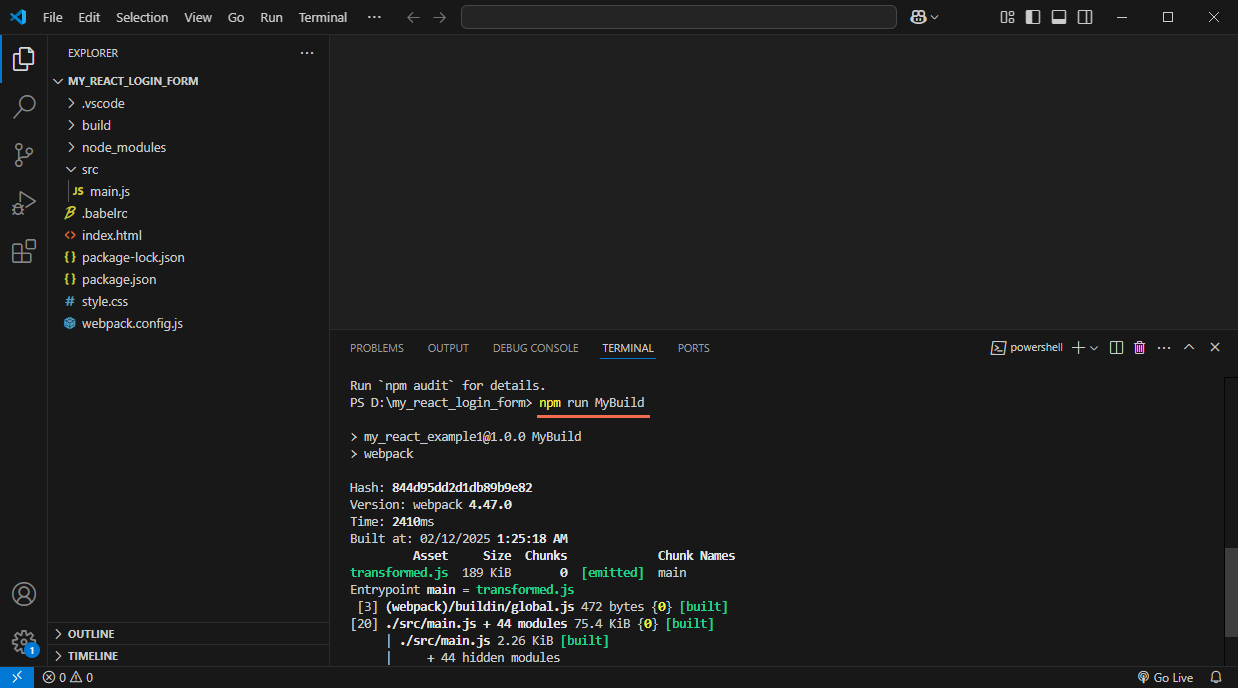Open the Search view in activity bar
This screenshot has height=688, width=1238.
tap(24, 106)
